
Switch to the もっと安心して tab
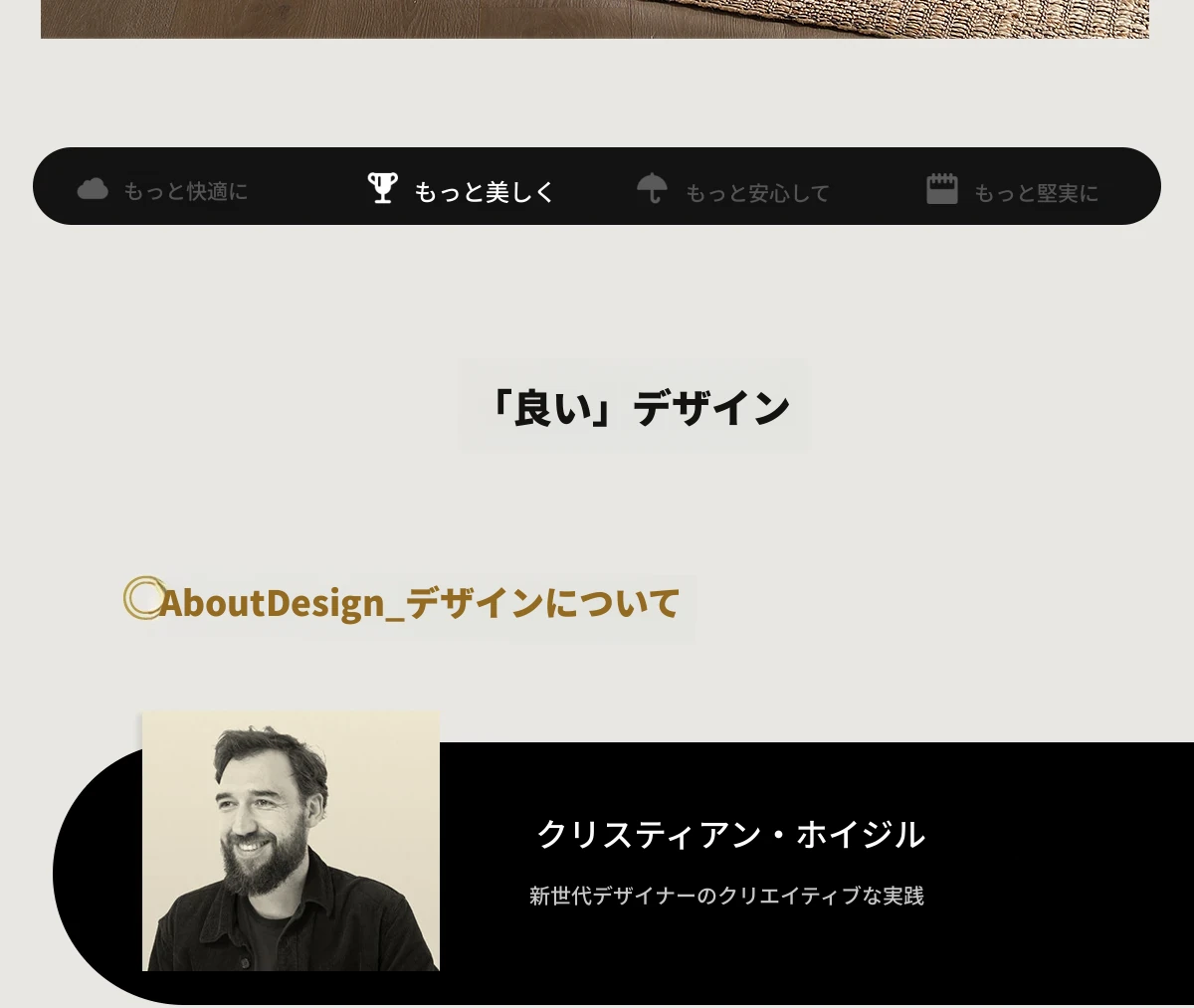(x=733, y=190)
